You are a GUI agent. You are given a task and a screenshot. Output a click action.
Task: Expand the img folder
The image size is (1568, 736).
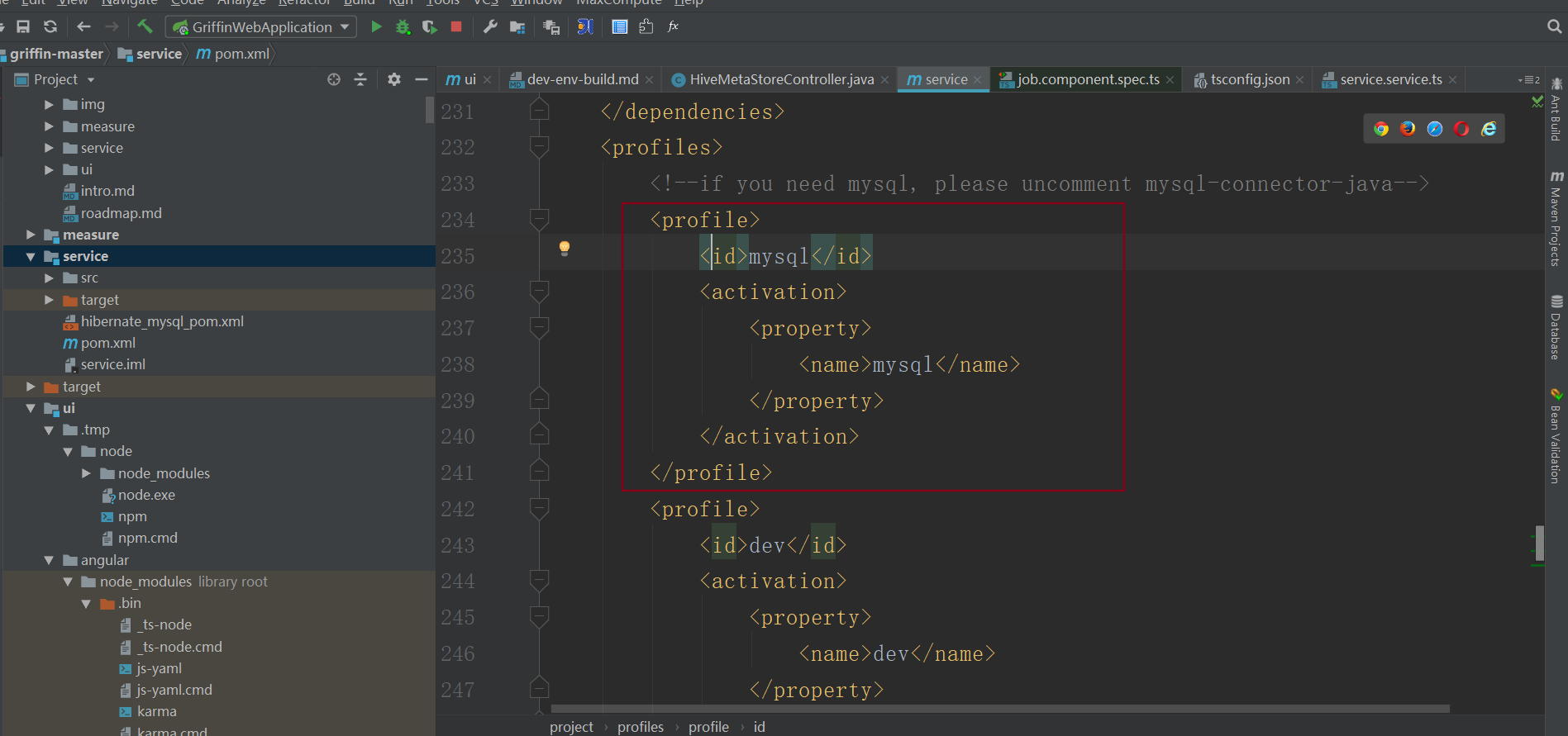tap(49, 105)
